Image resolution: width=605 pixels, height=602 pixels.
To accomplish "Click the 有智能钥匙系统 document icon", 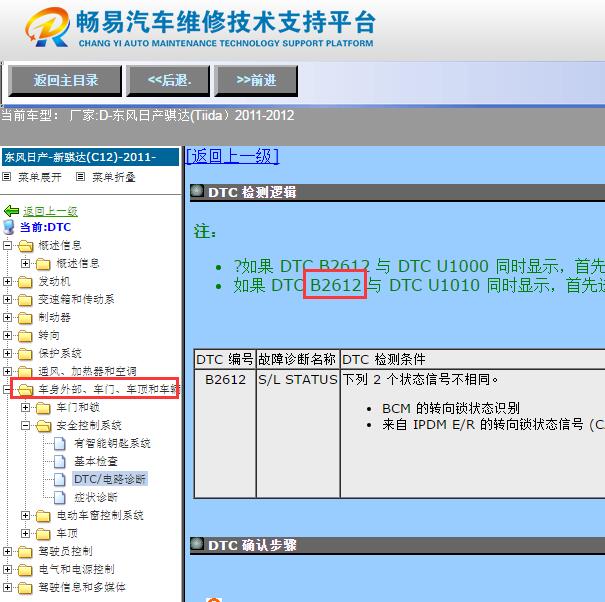I will tap(60, 443).
